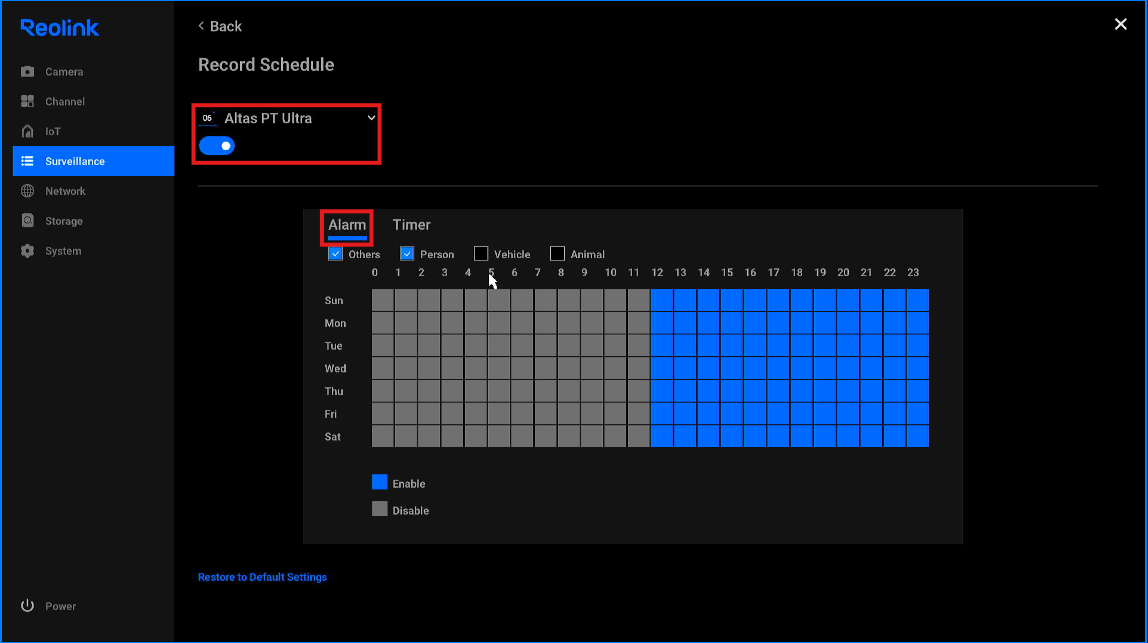1148x643 pixels.
Task: Uncheck the Others checkbox
Action: [x=335, y=254]
